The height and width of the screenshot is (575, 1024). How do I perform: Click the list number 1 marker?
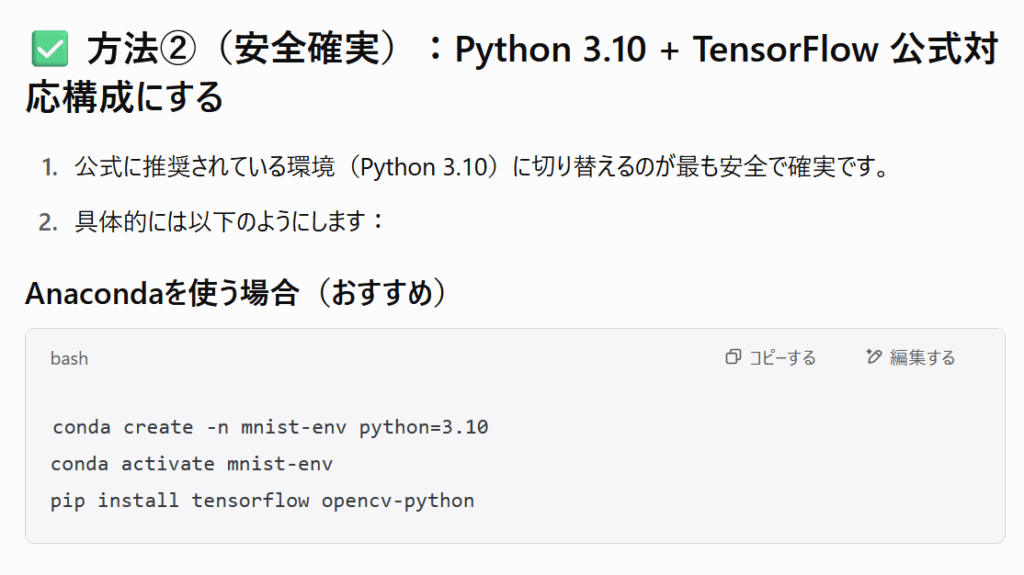pos(49,168)
